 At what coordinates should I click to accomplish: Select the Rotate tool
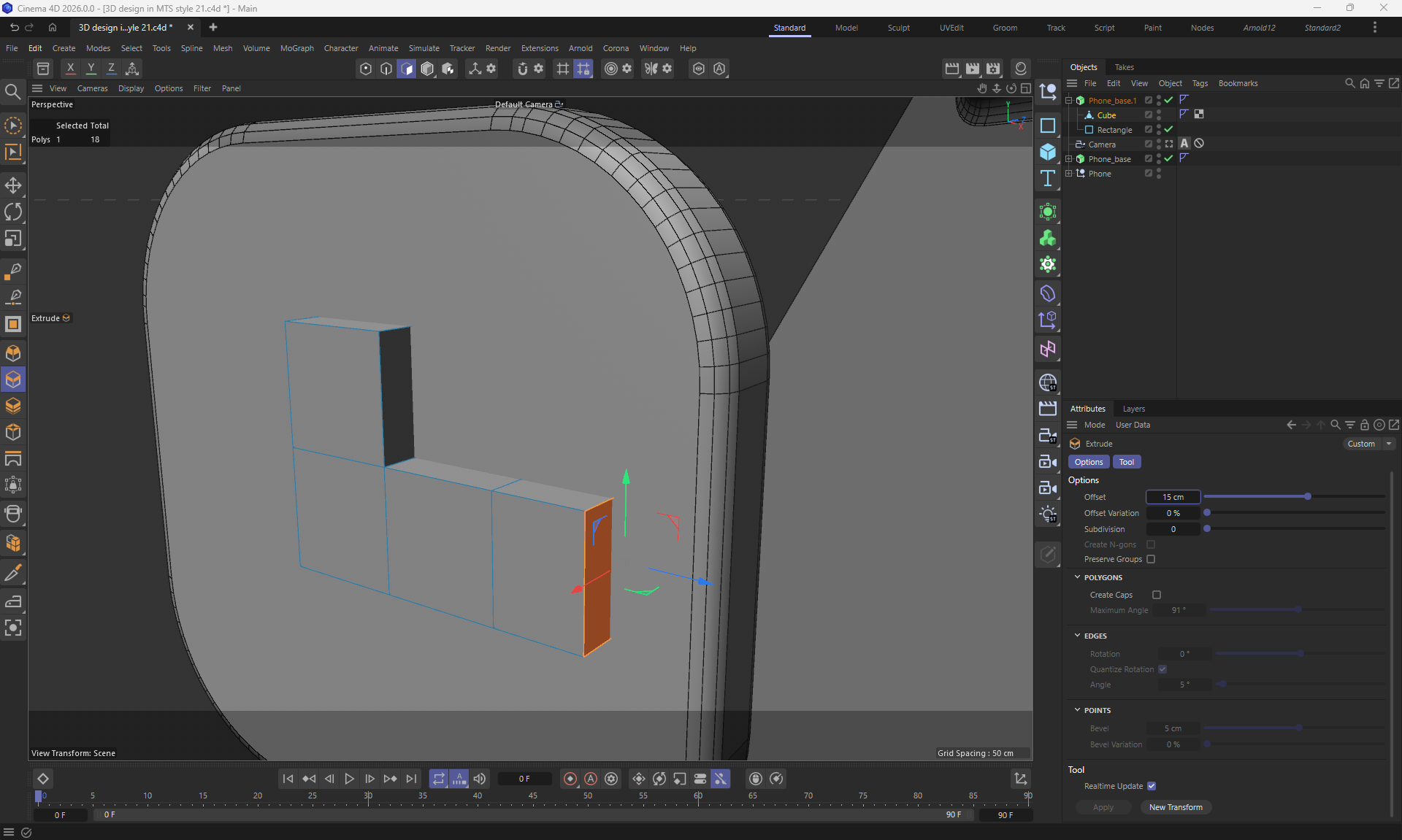click(13, 212)
